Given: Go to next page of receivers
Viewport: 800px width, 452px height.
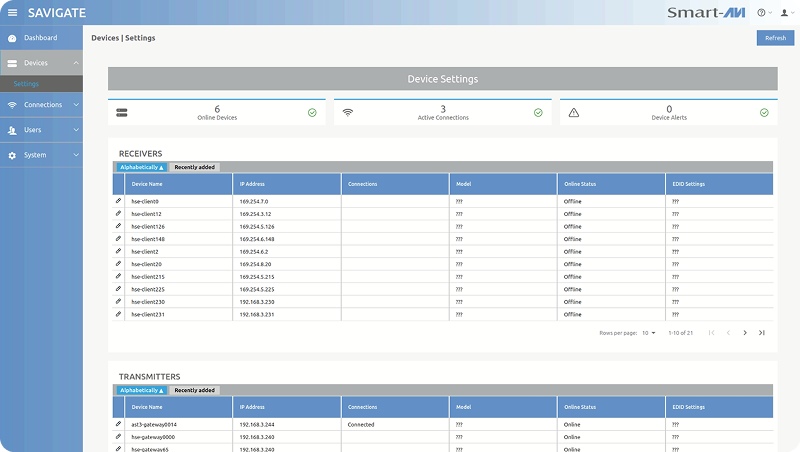Looking at the screenshot, I should tap(745, 332).
